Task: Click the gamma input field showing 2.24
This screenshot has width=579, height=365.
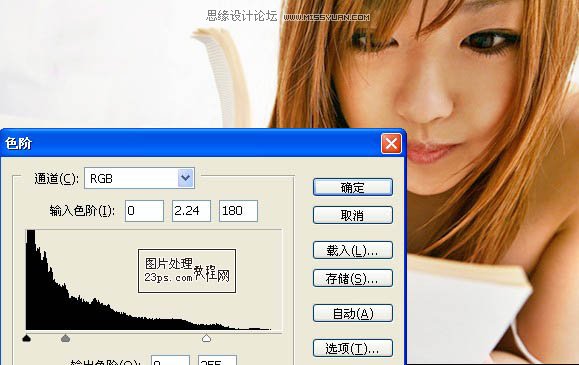Action: pyautogui.click(x=191, y=211)
